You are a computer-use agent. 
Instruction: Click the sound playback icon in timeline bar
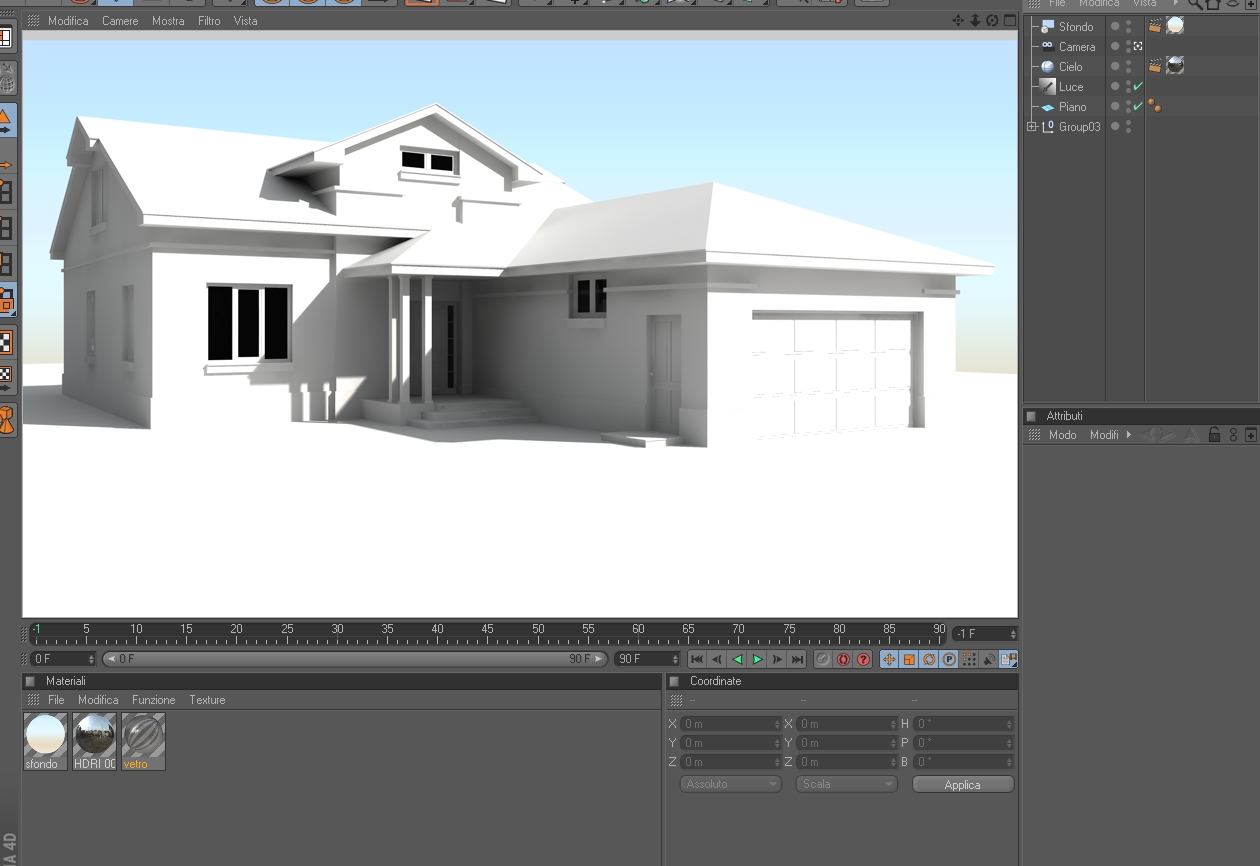(x=989, y=659)
